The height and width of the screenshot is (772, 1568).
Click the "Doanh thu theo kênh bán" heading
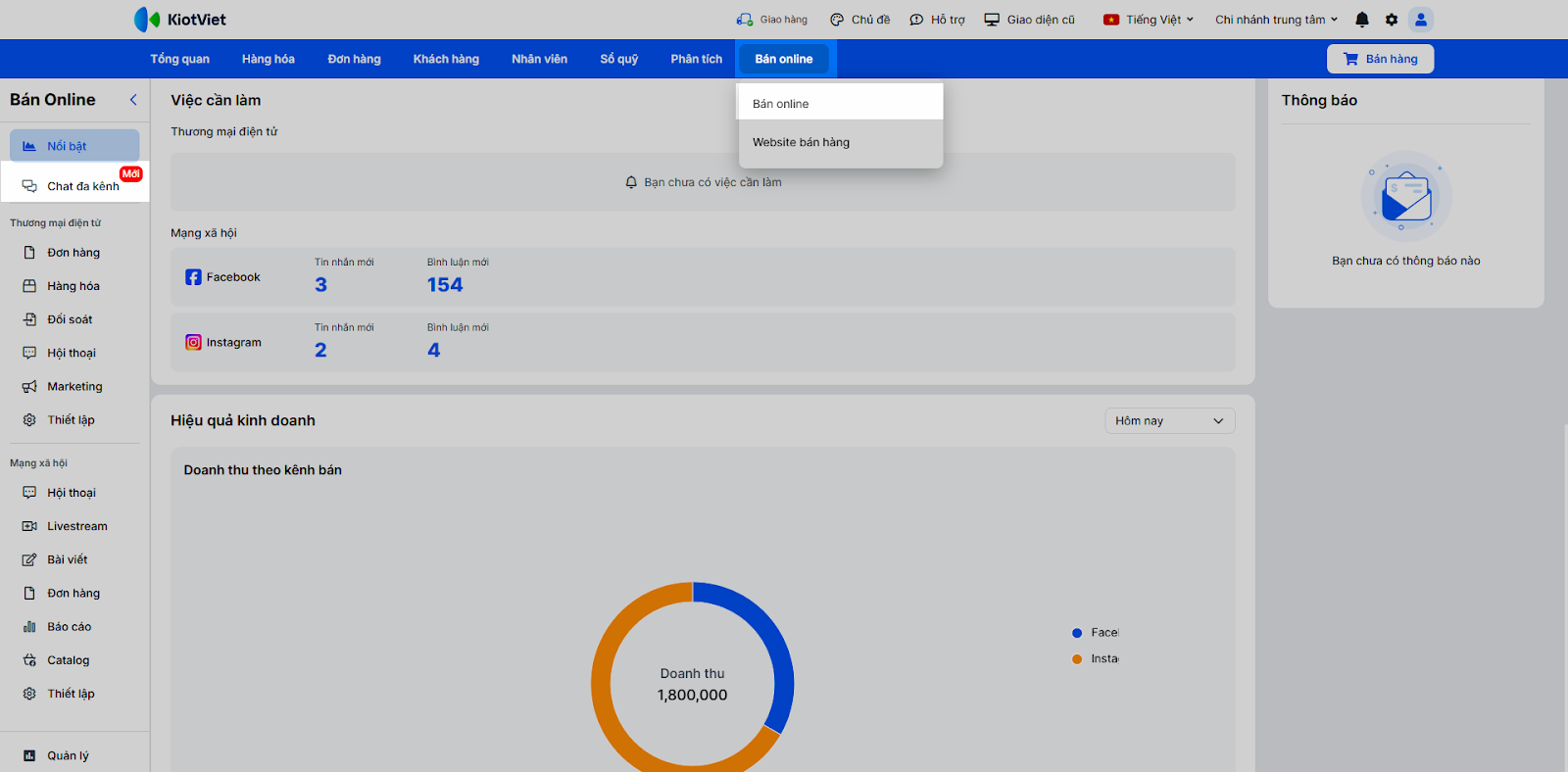(x=263, y=470)
